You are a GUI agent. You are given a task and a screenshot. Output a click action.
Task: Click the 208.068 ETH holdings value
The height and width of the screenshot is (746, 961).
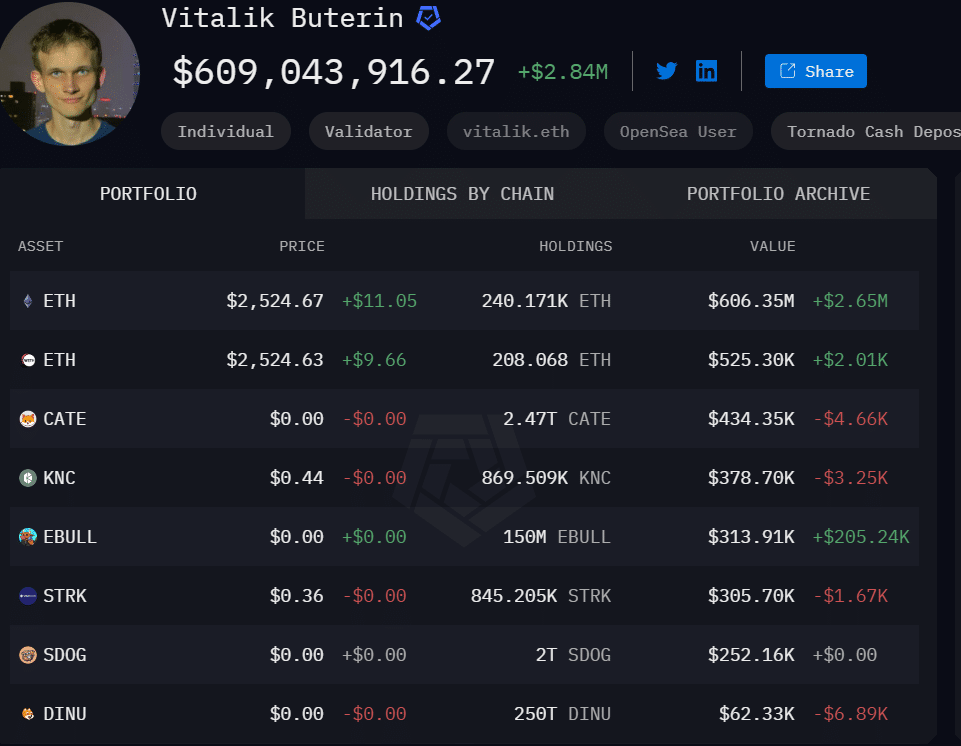pyautogui.click(x=552, y=360)
